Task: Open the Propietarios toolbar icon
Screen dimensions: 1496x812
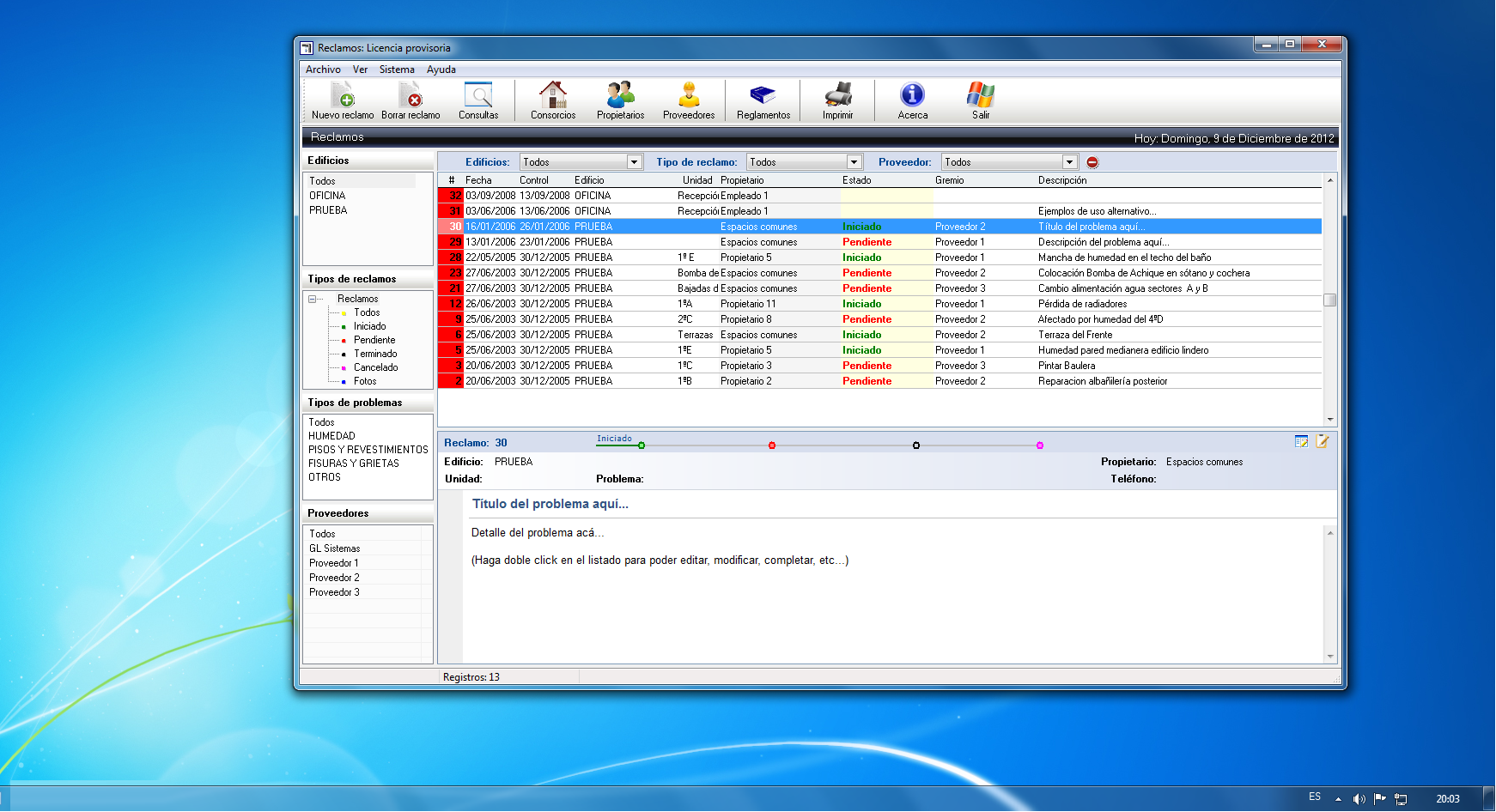Action: coord(620,94)
